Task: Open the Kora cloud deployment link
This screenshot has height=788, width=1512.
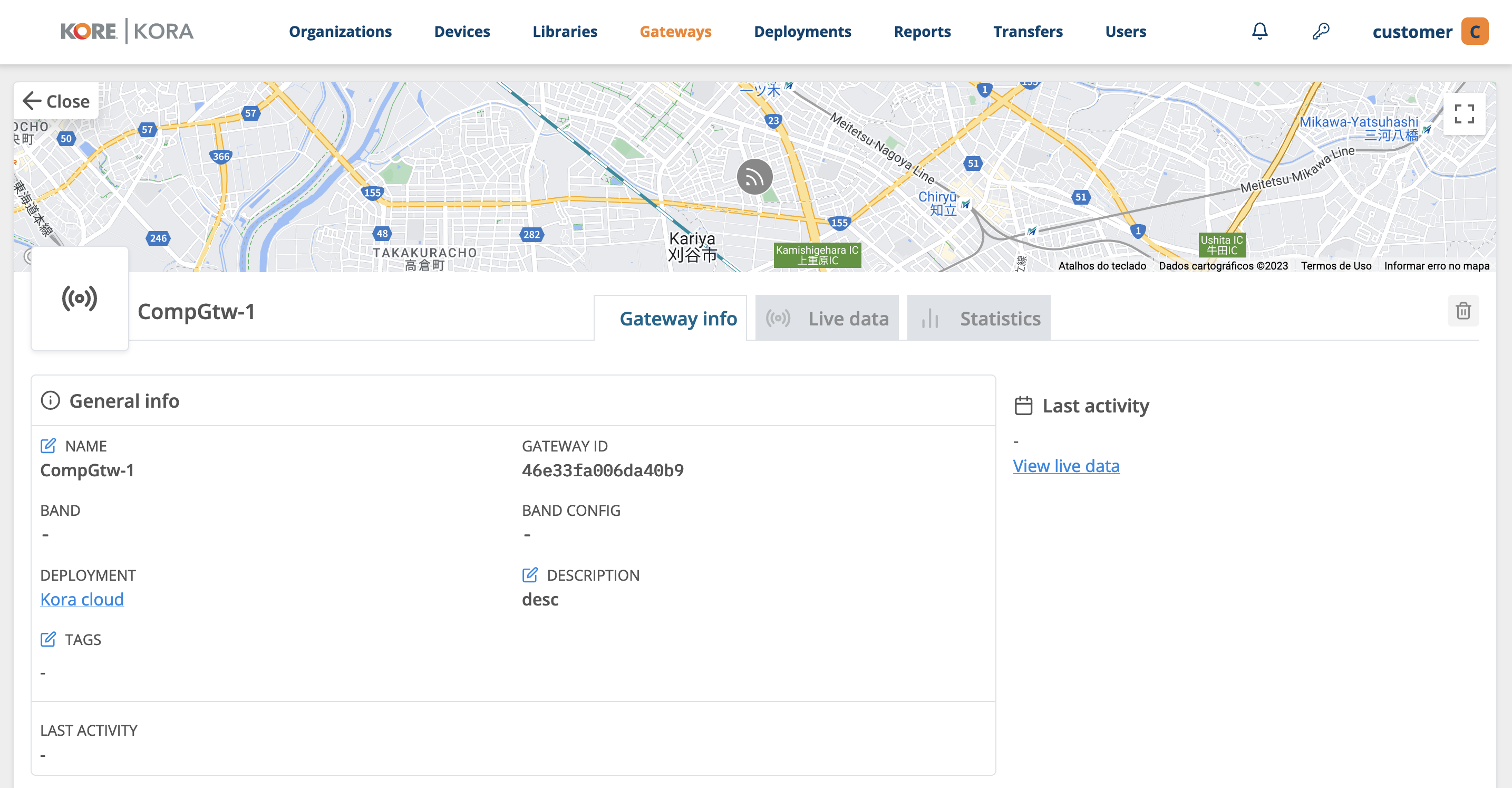Action: 82,599
